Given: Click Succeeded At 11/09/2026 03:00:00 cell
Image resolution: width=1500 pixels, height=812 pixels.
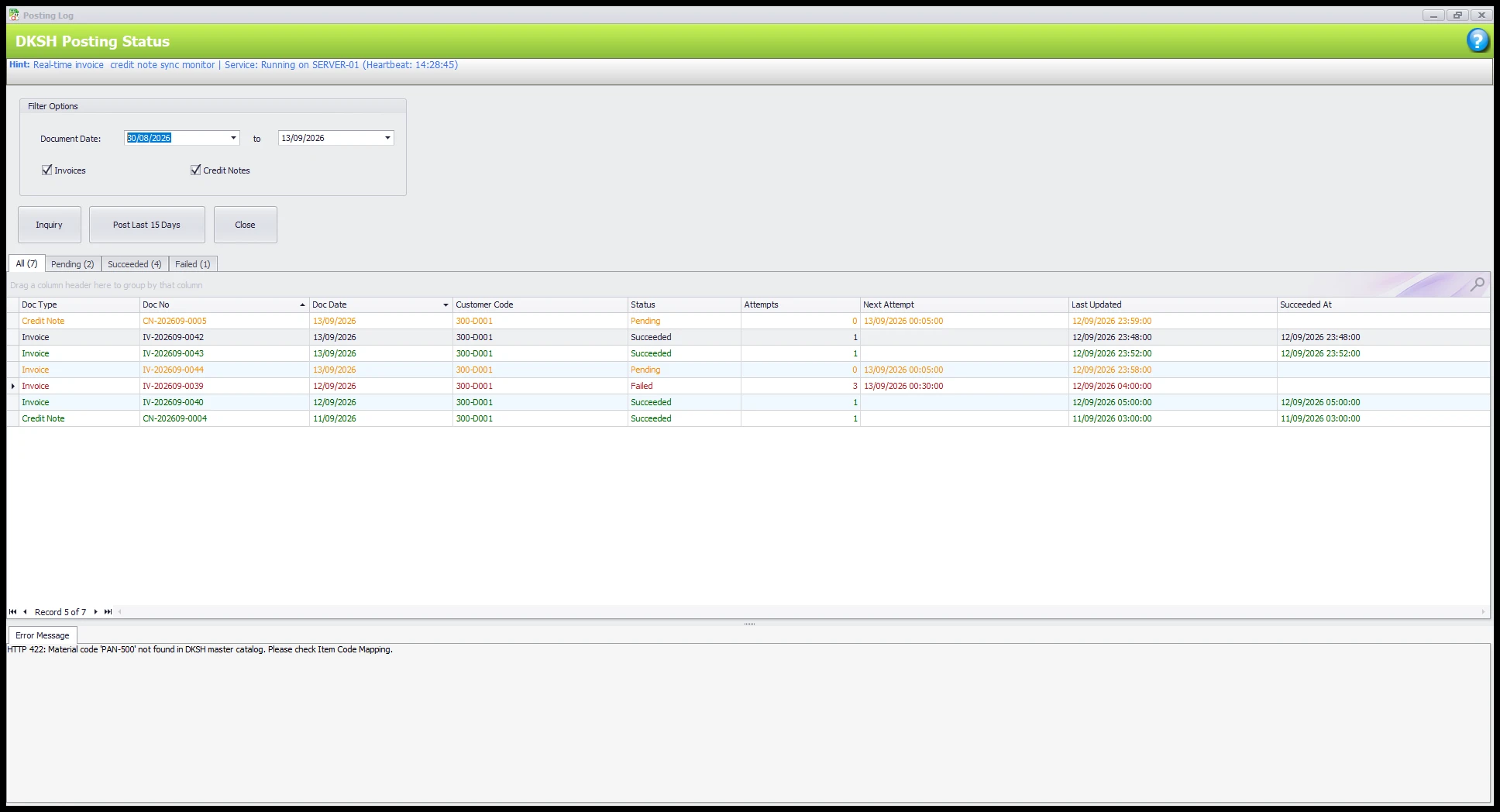Looking at the screenshot, I should point(1383,418).
